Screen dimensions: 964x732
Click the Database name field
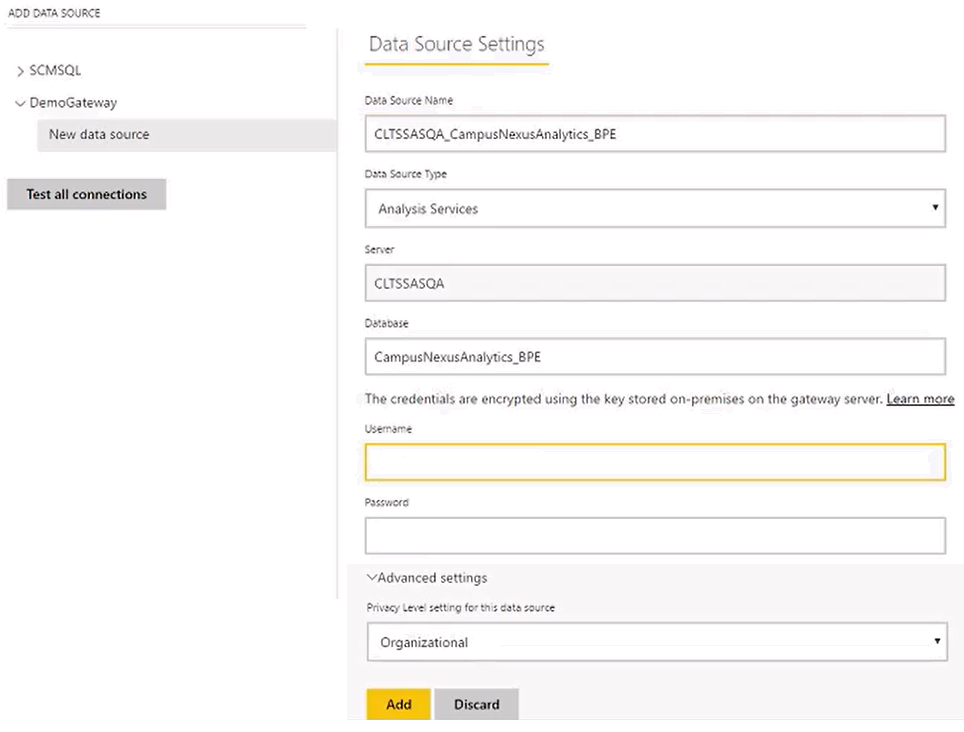coord(655,356)
